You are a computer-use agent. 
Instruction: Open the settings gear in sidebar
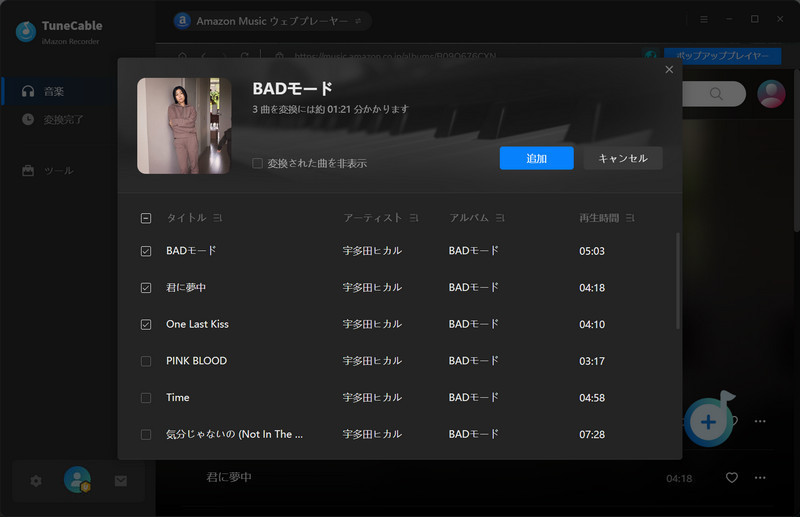[36, 481]
